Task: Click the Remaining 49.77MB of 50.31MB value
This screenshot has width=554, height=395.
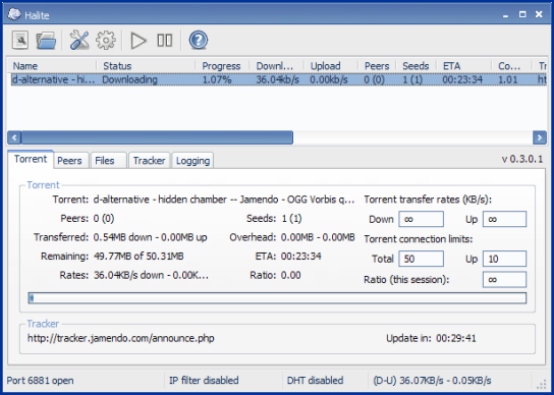Action: click(x=138, y=256)
